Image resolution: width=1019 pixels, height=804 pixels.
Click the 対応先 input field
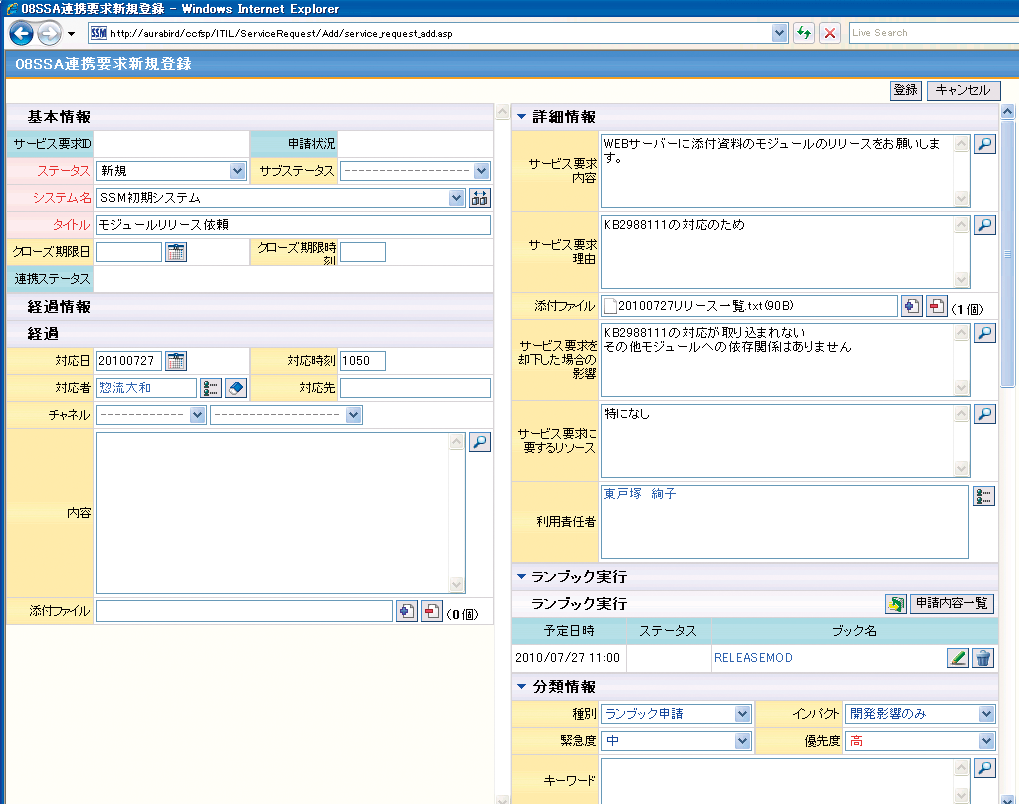pyautogui.click(x=415, y=388)
